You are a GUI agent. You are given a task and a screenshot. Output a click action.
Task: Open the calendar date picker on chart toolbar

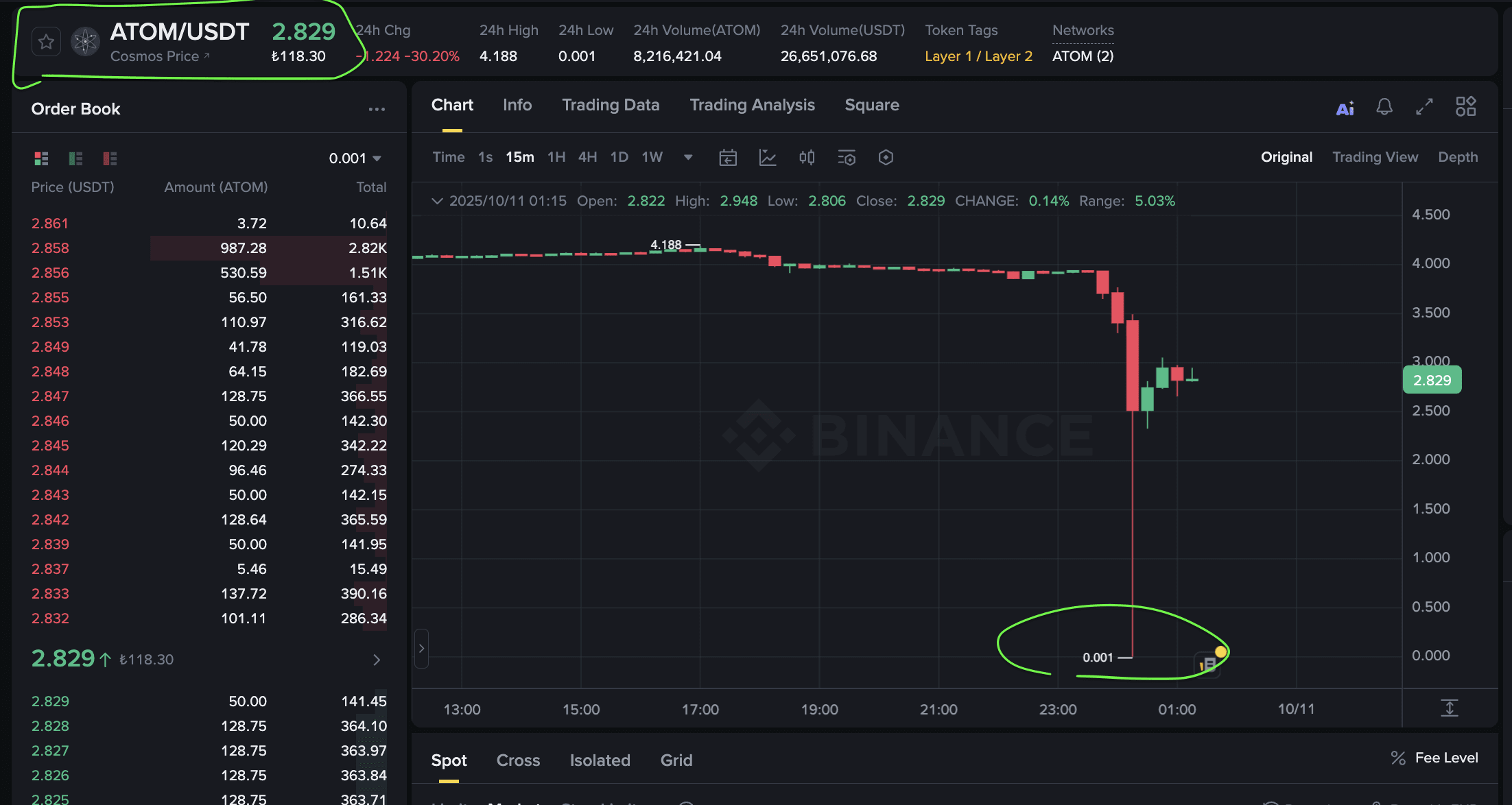click(x=728, y=158)
